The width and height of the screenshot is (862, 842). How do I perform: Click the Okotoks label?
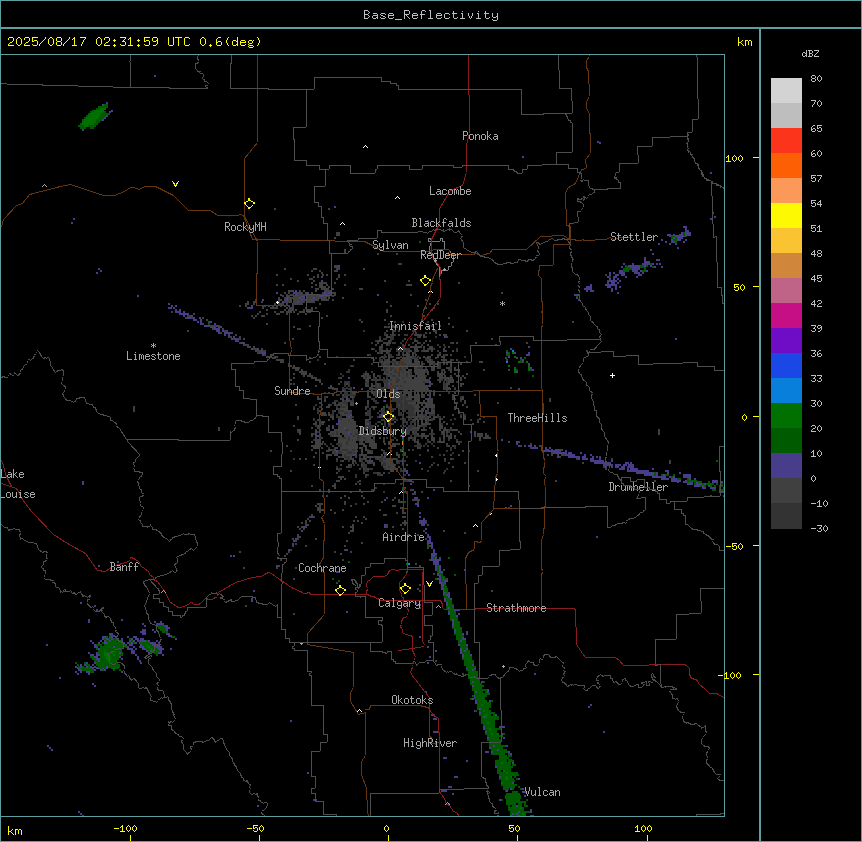[412, 700]
